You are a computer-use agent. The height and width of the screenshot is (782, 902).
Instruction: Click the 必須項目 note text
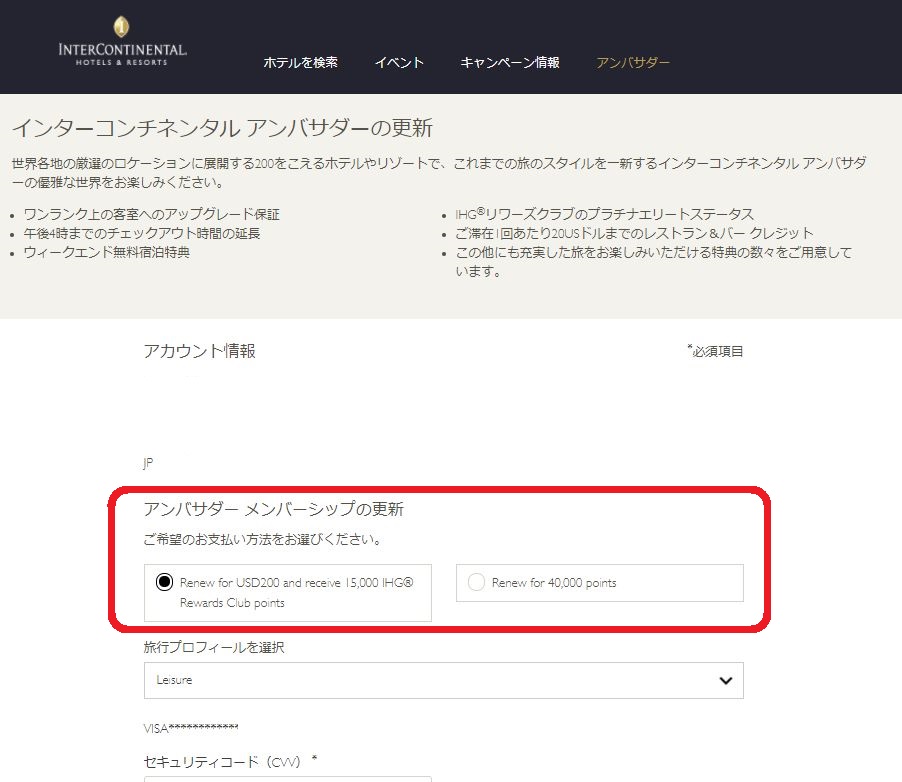[715, 351]
